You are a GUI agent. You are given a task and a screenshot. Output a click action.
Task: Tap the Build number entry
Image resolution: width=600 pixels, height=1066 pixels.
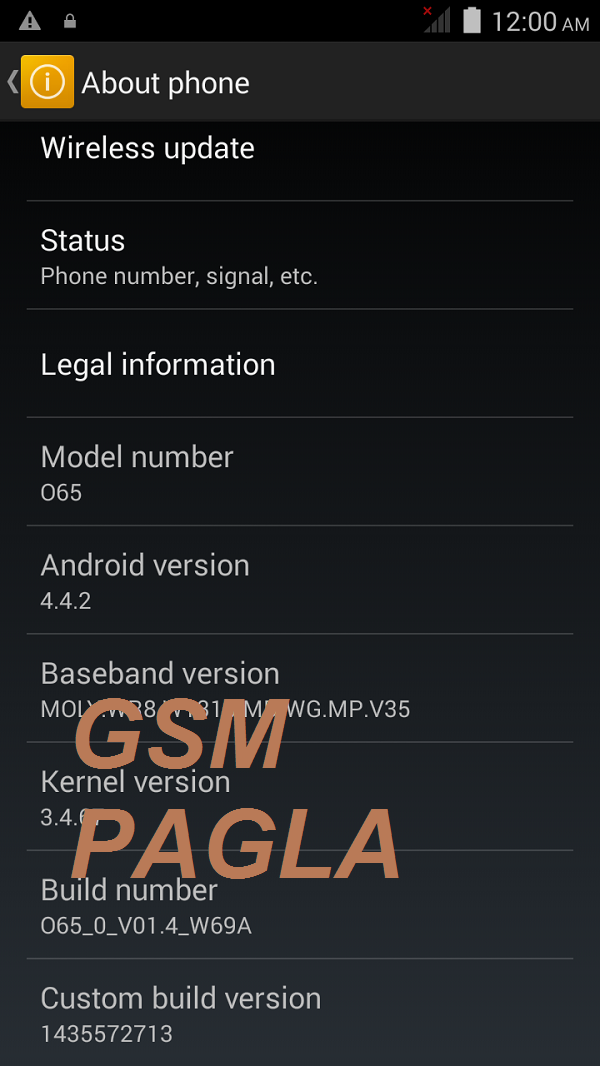point(300,904)
